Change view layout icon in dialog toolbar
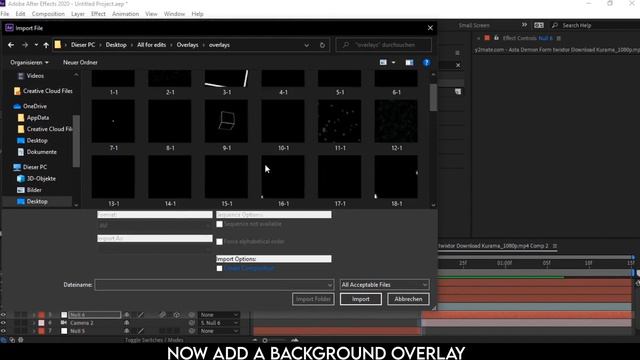 383,62
